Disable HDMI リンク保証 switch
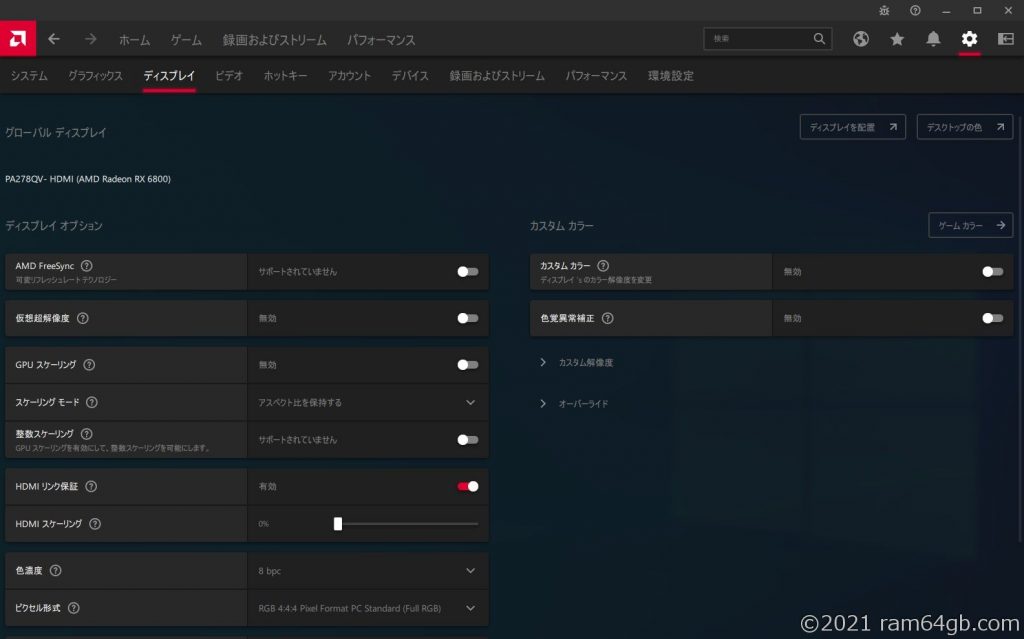Viewport: 1024px width, 639px height. 468,486
